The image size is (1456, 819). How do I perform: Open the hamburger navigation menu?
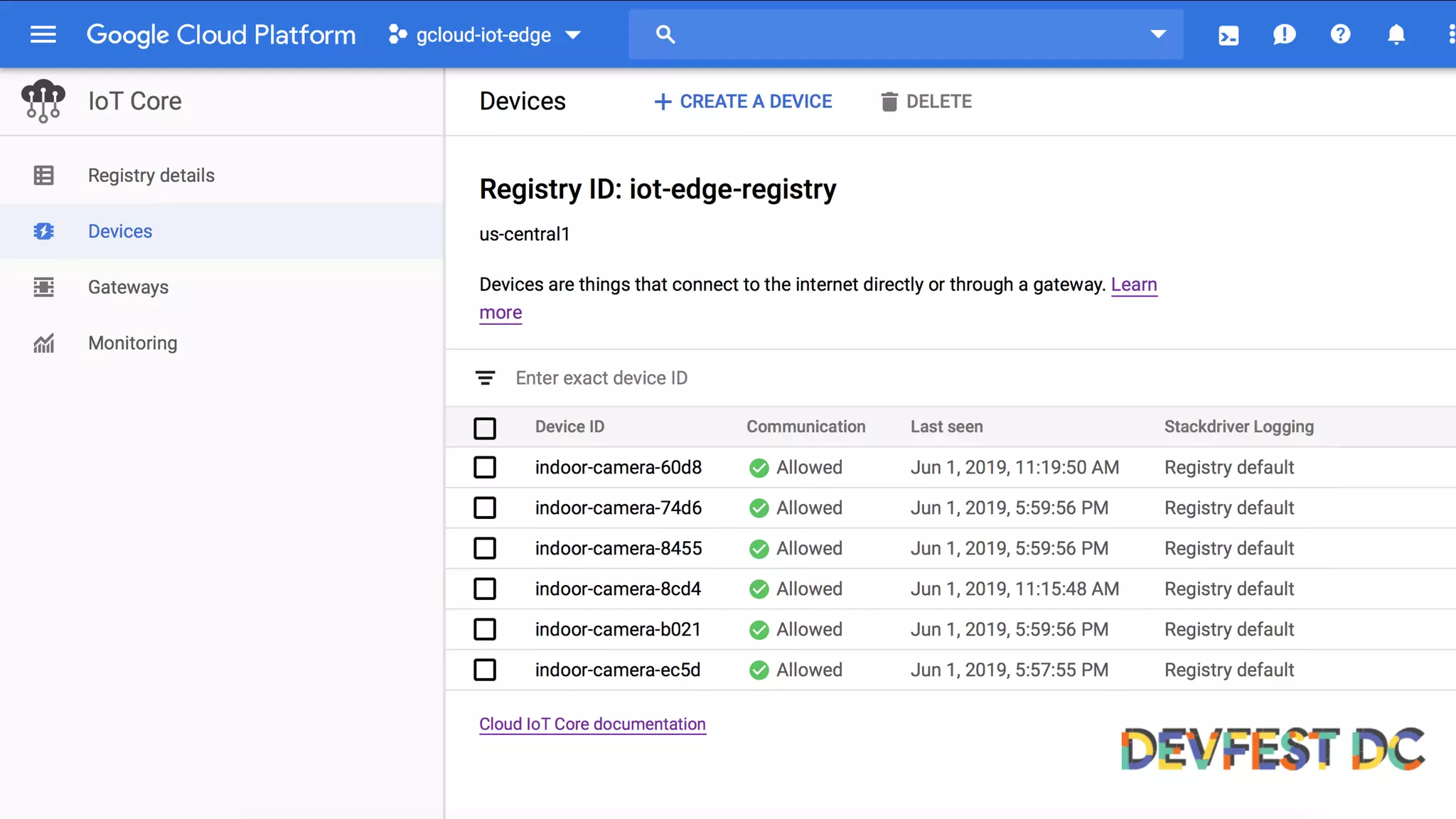(43, 34)
